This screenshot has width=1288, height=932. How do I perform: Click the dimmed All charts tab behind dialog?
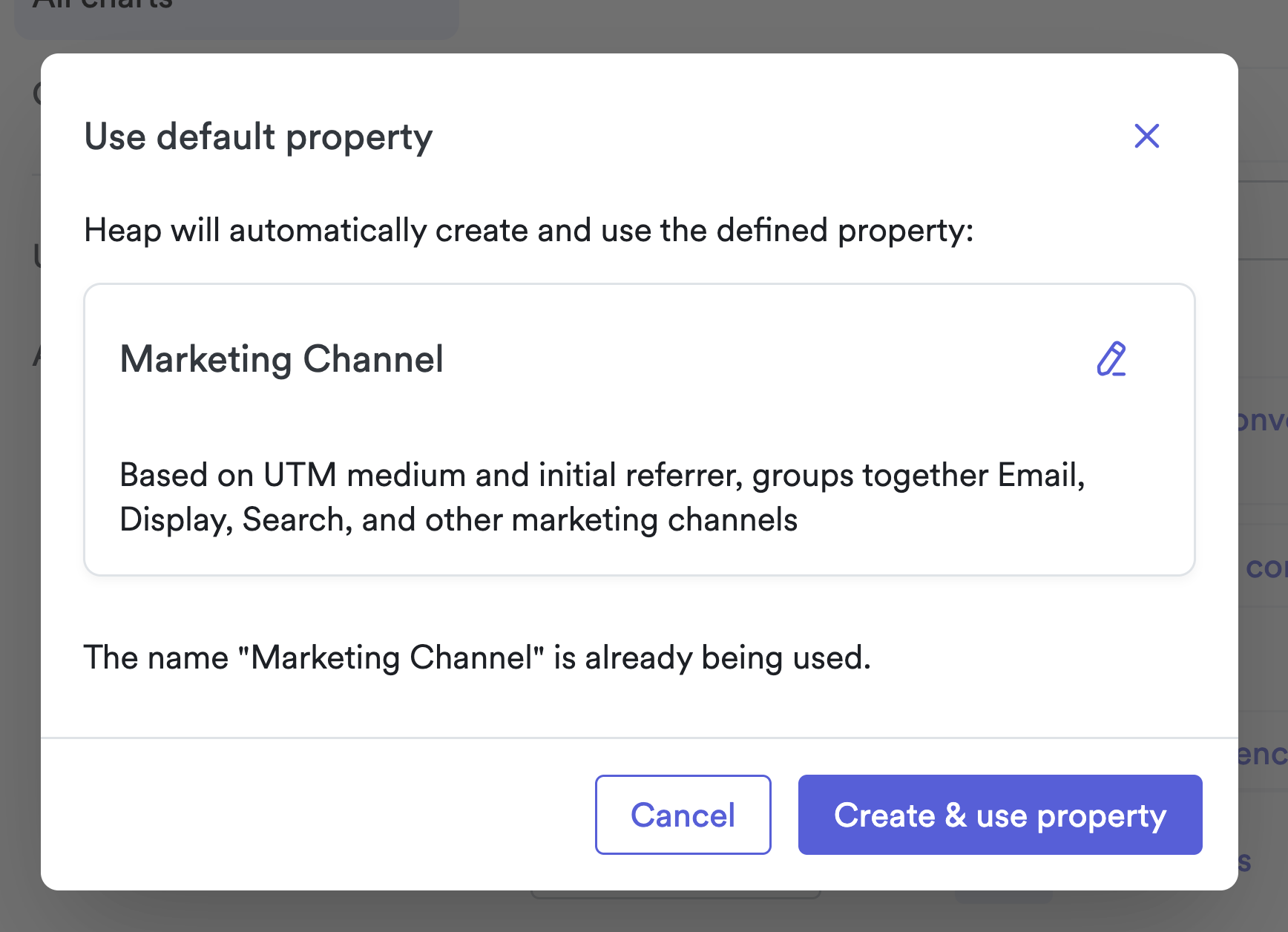click(236, 15)
